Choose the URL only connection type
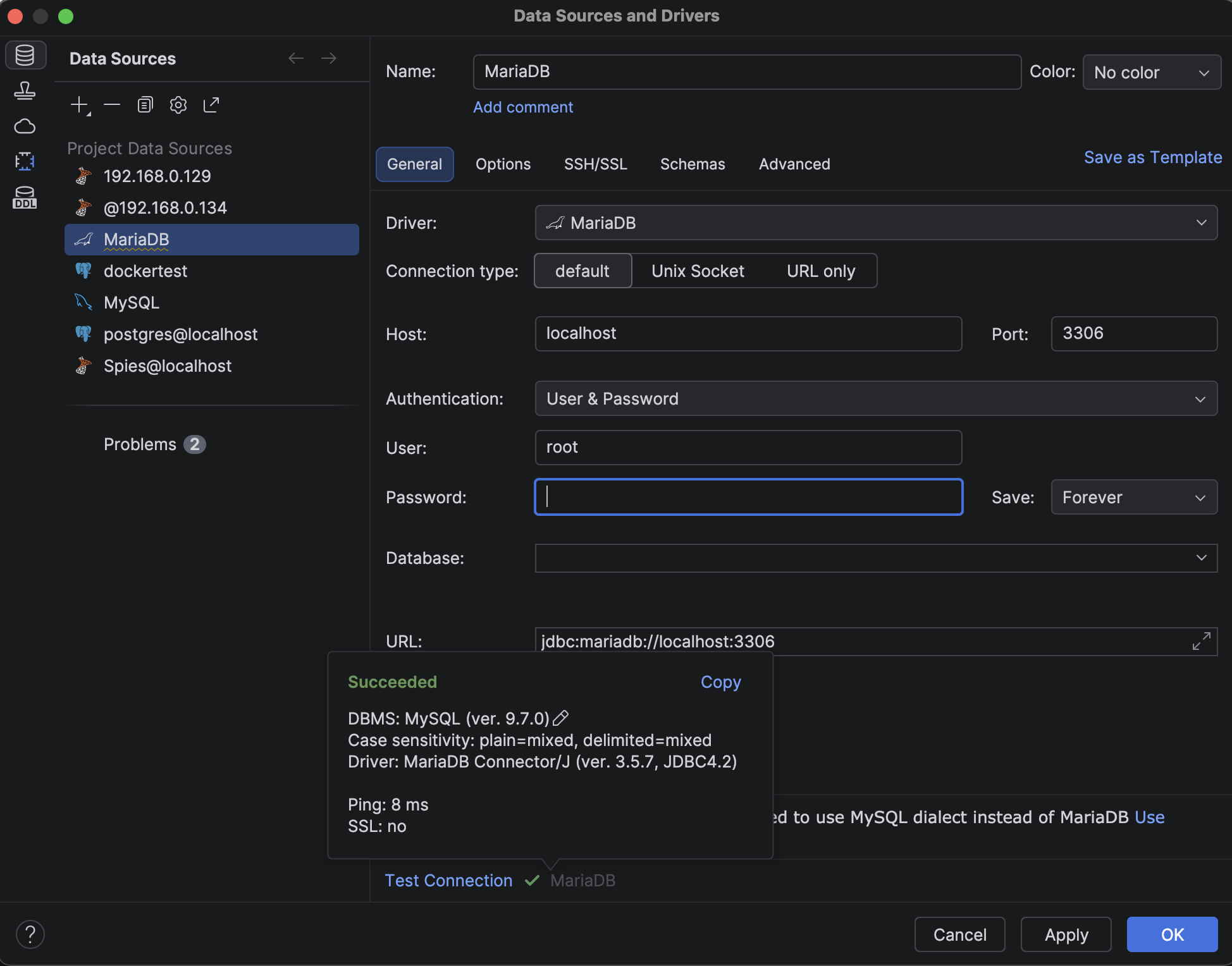 821,271
